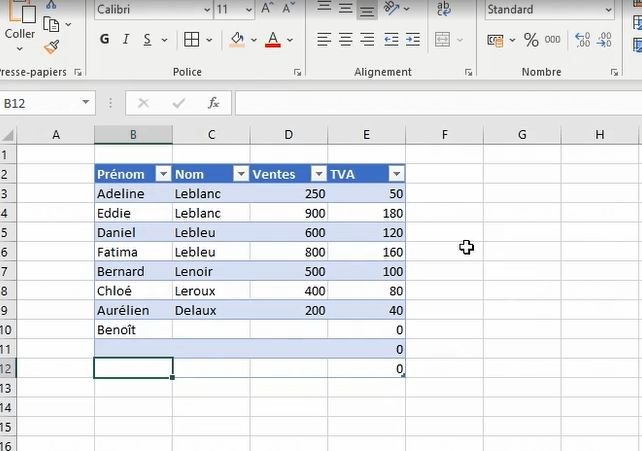642x451 pixels.
Task: Select cell containing Delaux
Action: [x=211, y=310]
